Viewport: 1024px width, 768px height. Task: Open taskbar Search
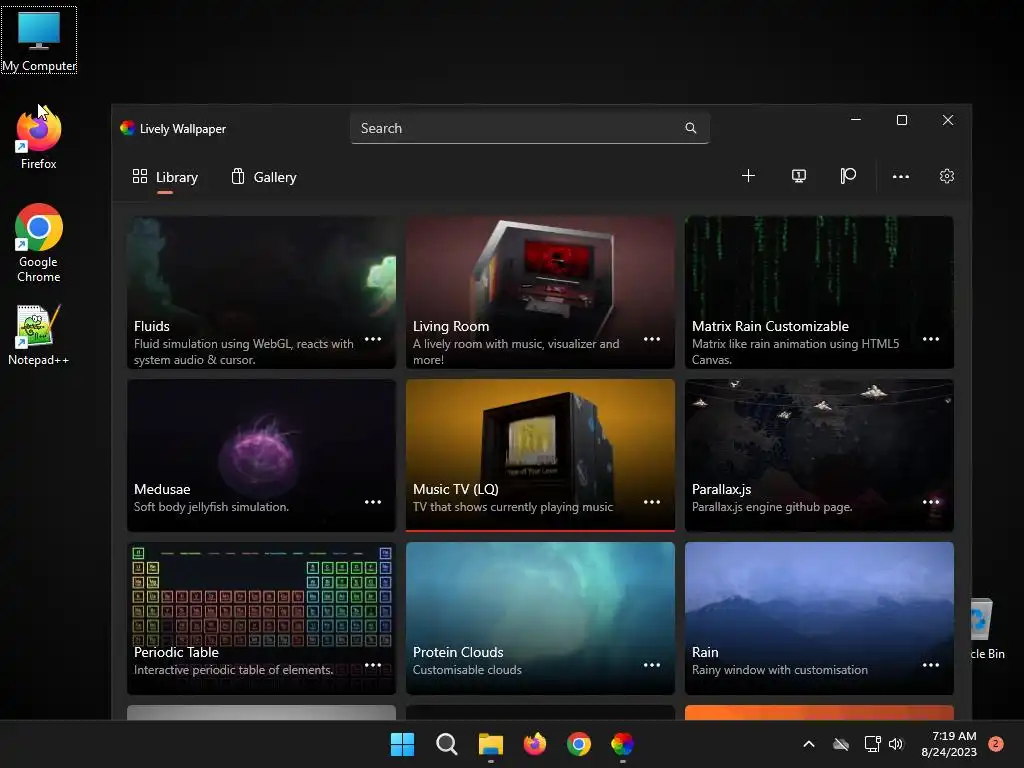[x=447, y=744]
